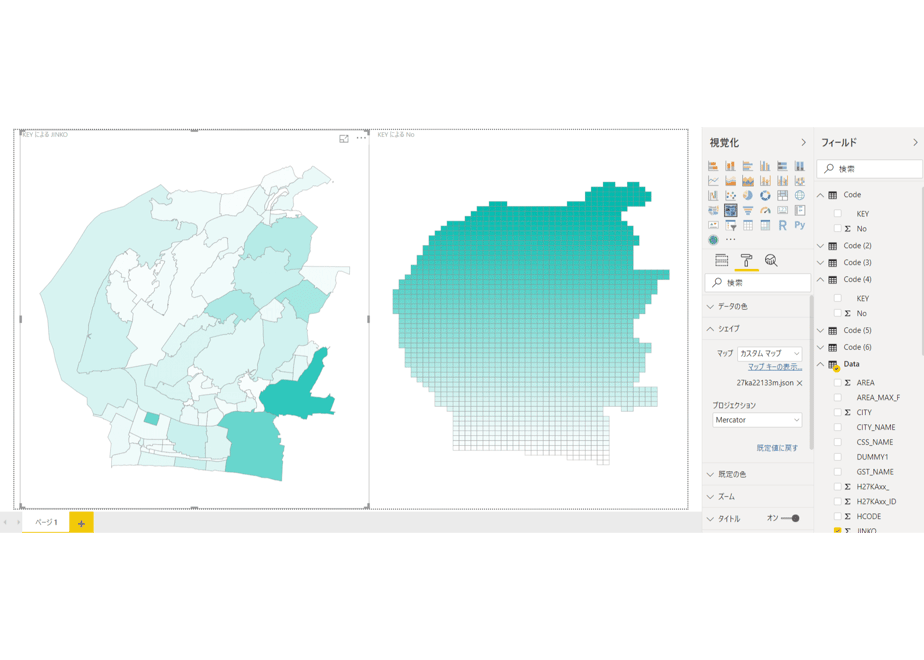924x660 pixels.
Task: Select the ArcGIS maps visual
Action: [x=713, y=240]
